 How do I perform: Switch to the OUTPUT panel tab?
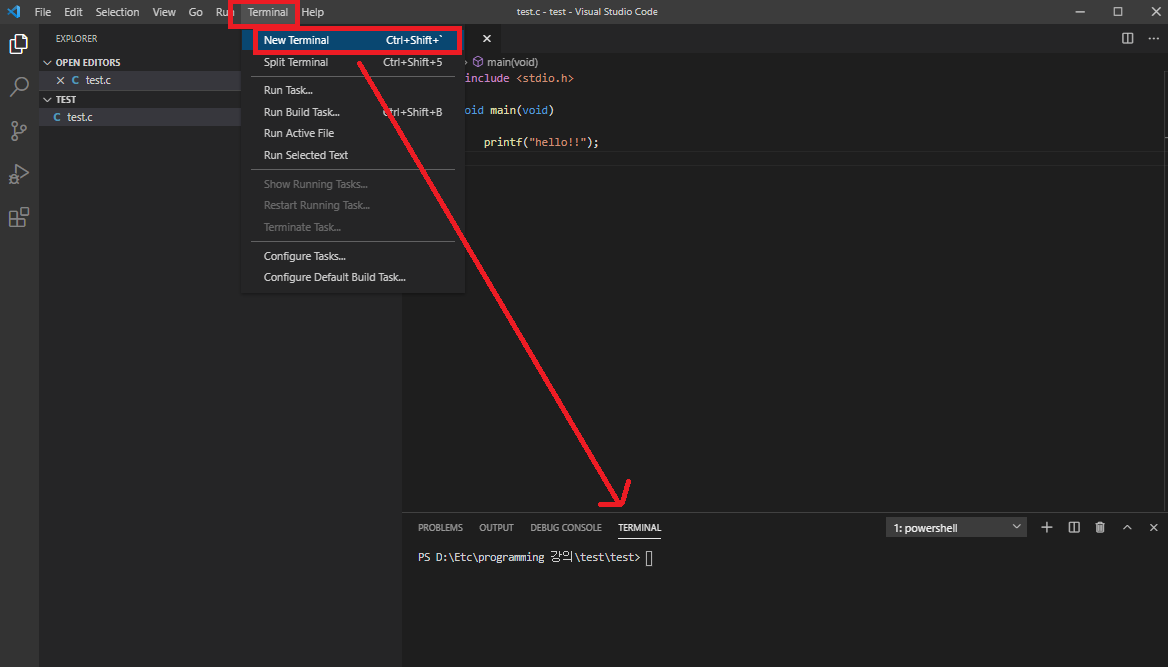click(x=496, y=528)
